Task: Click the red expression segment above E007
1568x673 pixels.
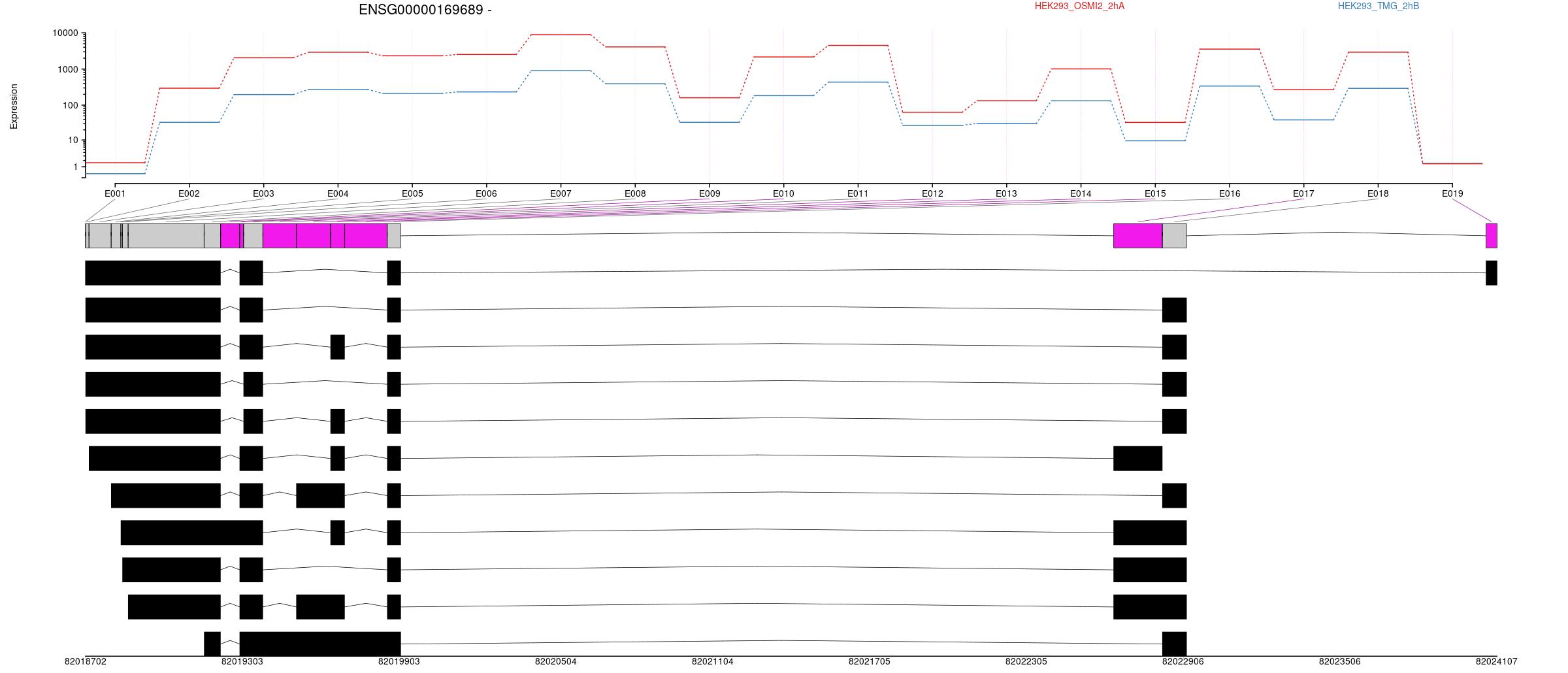Action: click(561, 35)
